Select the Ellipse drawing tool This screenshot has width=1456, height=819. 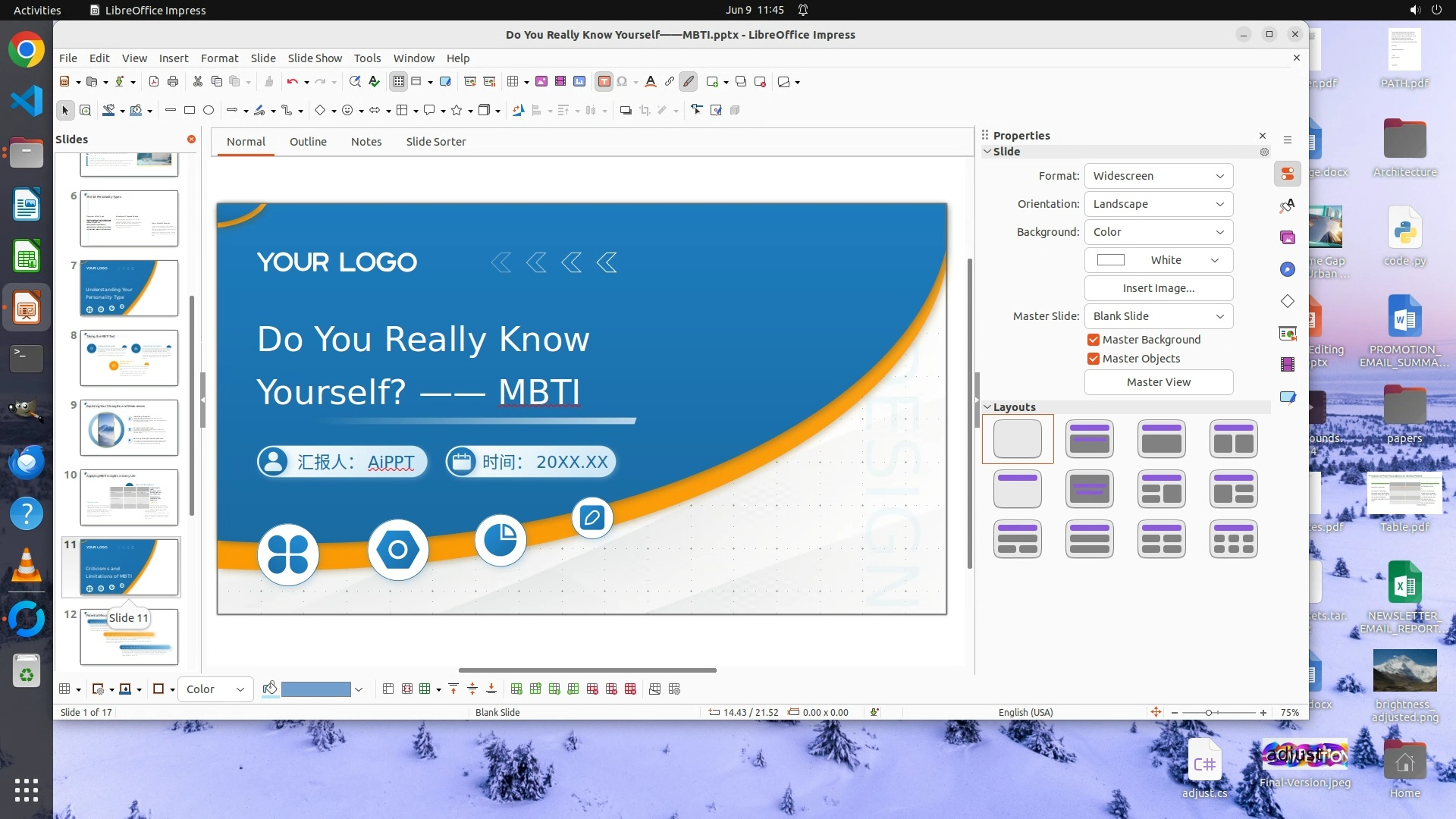(x=209, y=111)
